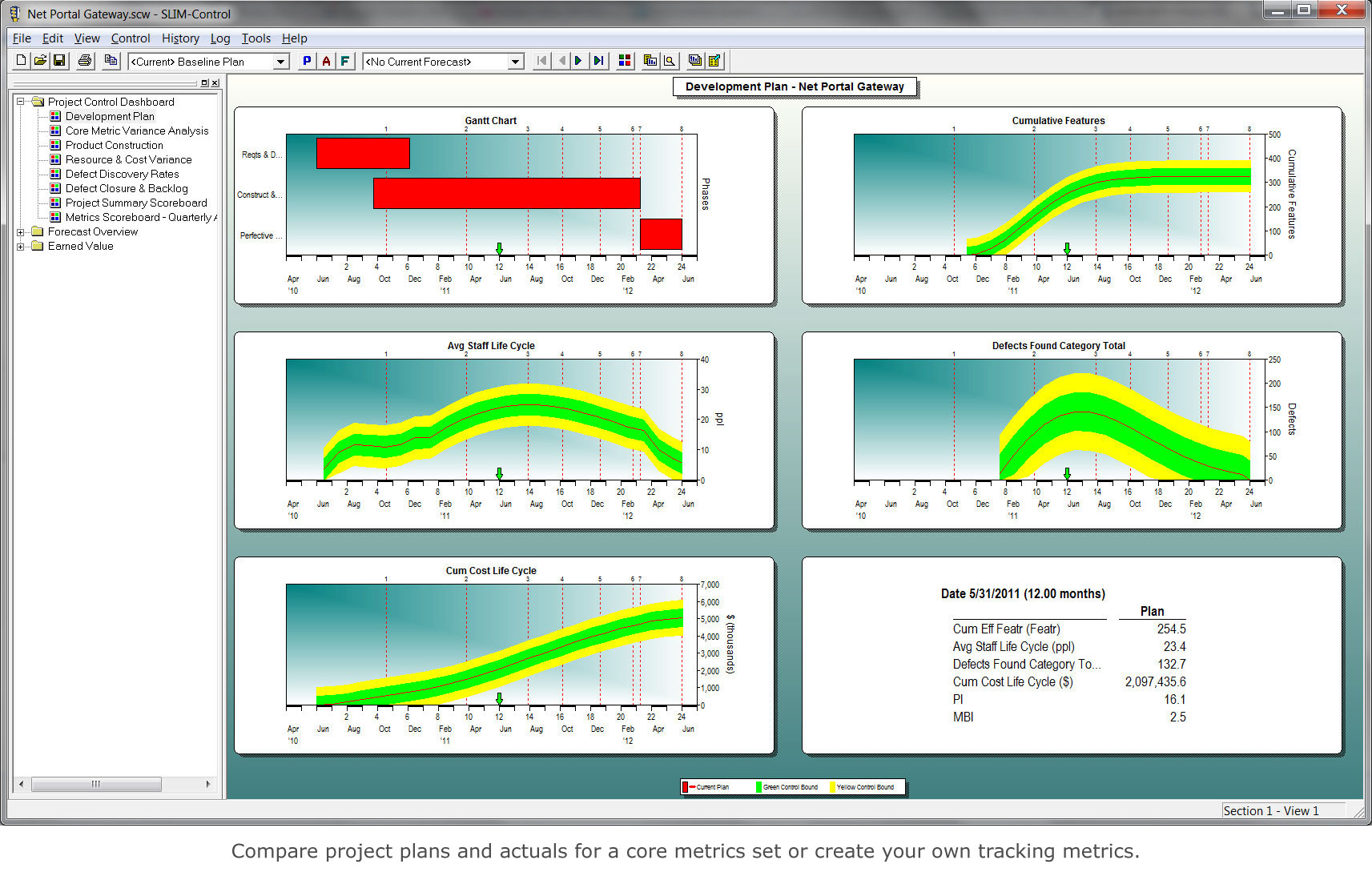Toggle the F forecast display button

point(344,60)
